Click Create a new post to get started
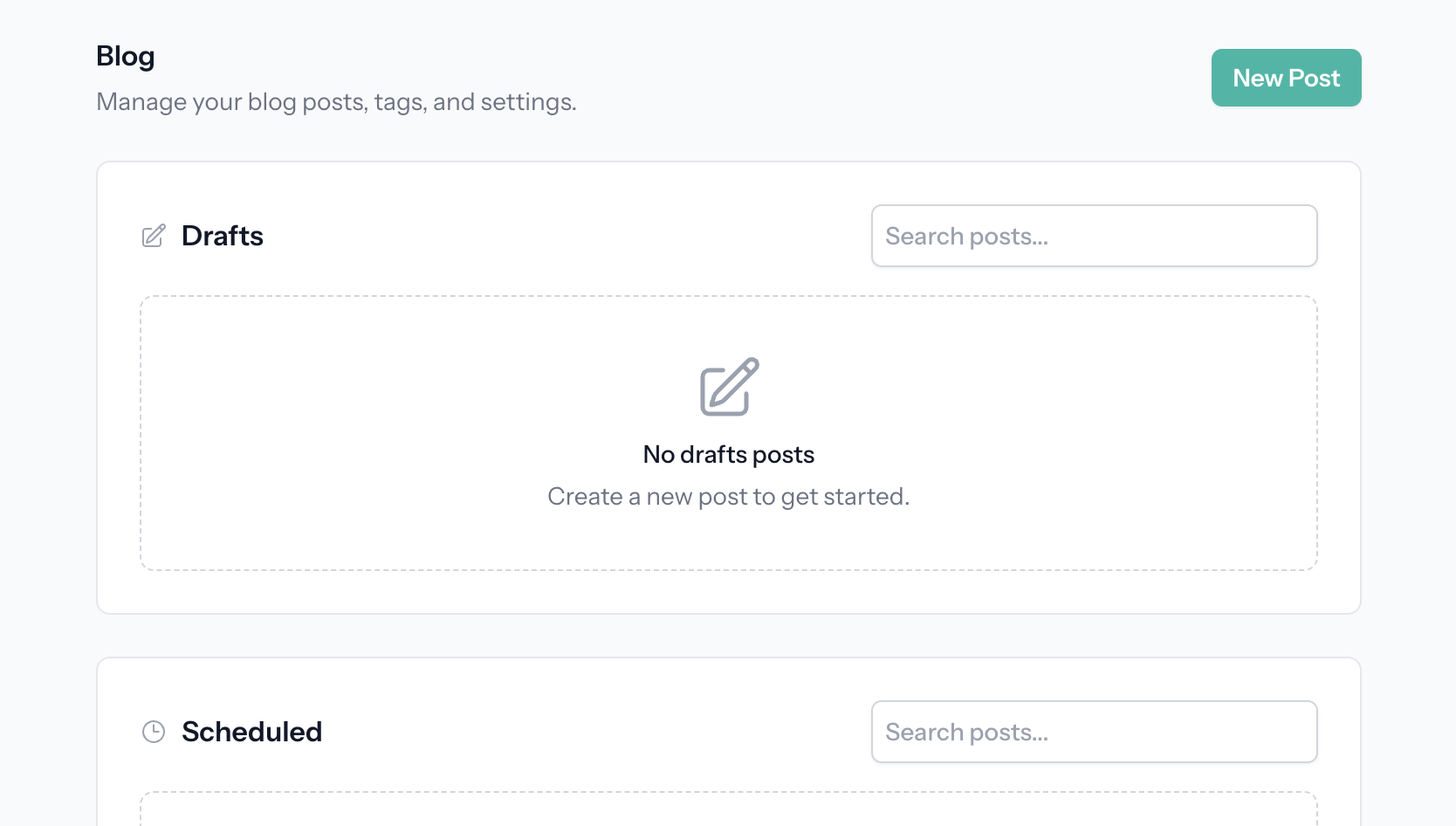 (728, 496)
